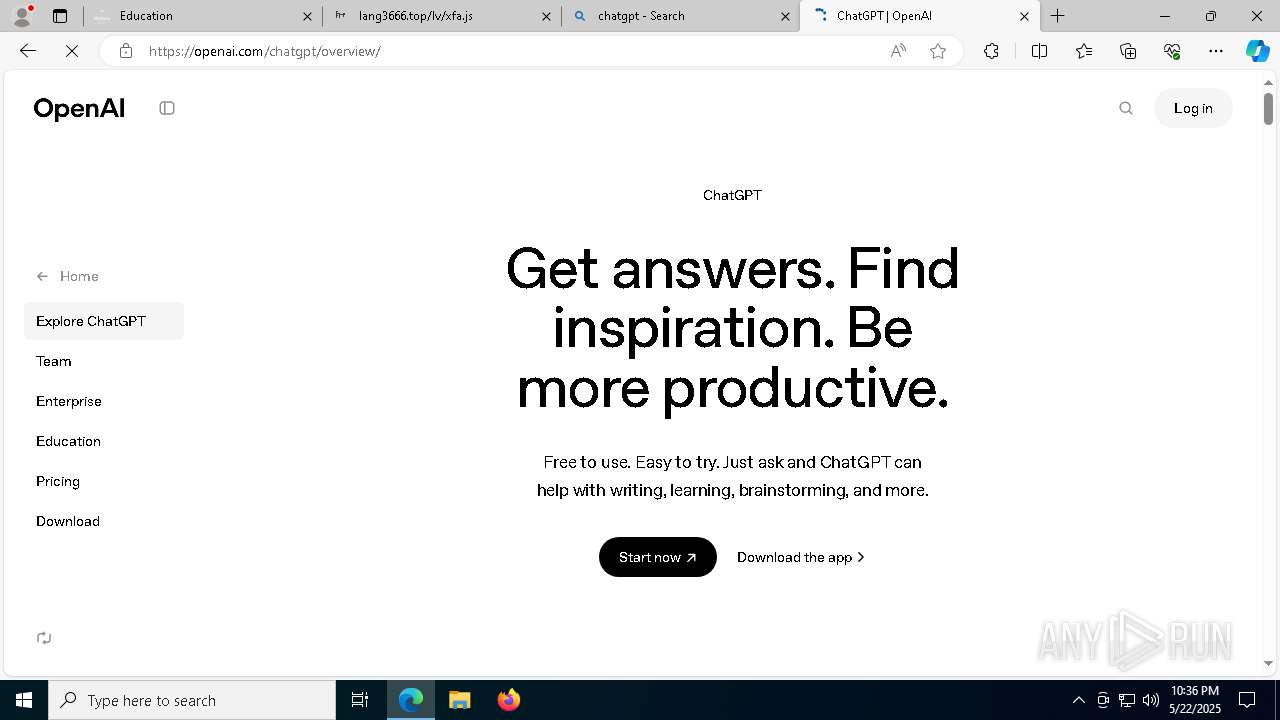Click the loop icon at sidebar bottom

click(x=44, y=638)
